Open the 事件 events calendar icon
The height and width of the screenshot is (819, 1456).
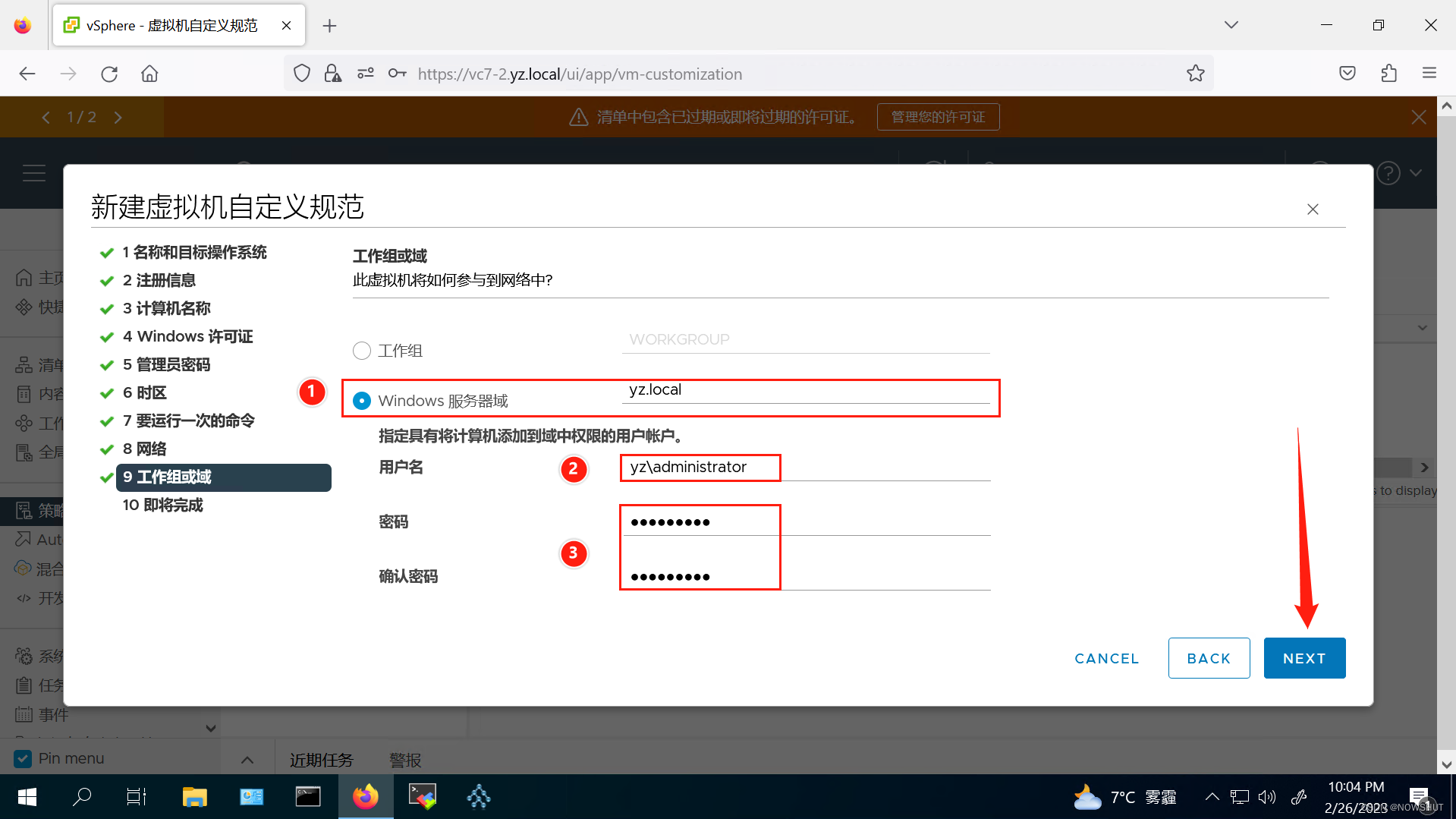point(24,713)
